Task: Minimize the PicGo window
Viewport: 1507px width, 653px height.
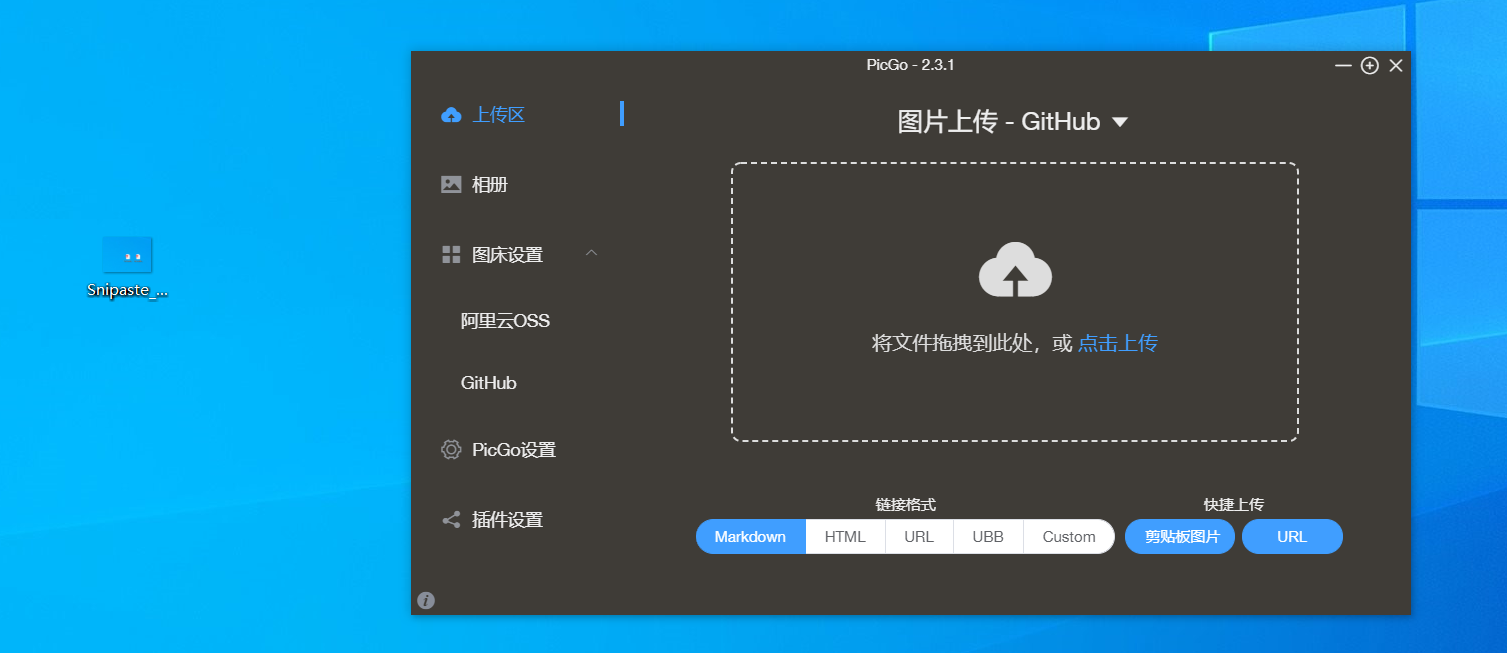Action: tap(1343, 65)
